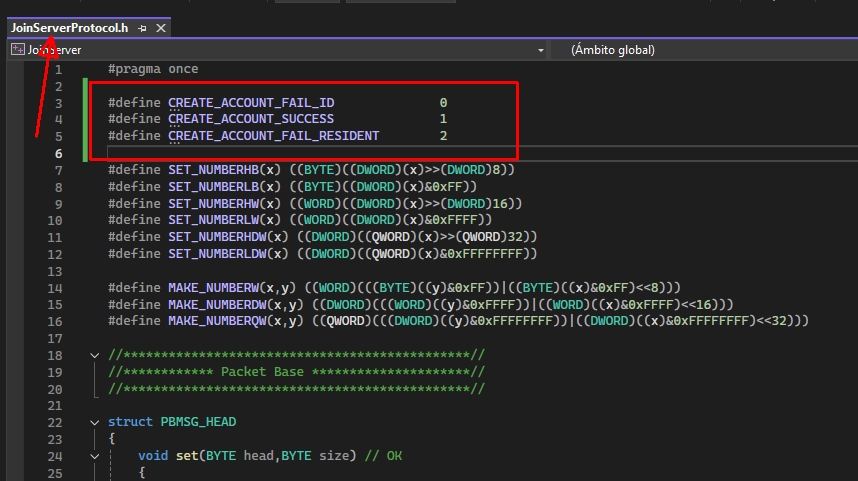
Task: Click the MAKE_NUMBERW macro name
Action: pos(213,287)
